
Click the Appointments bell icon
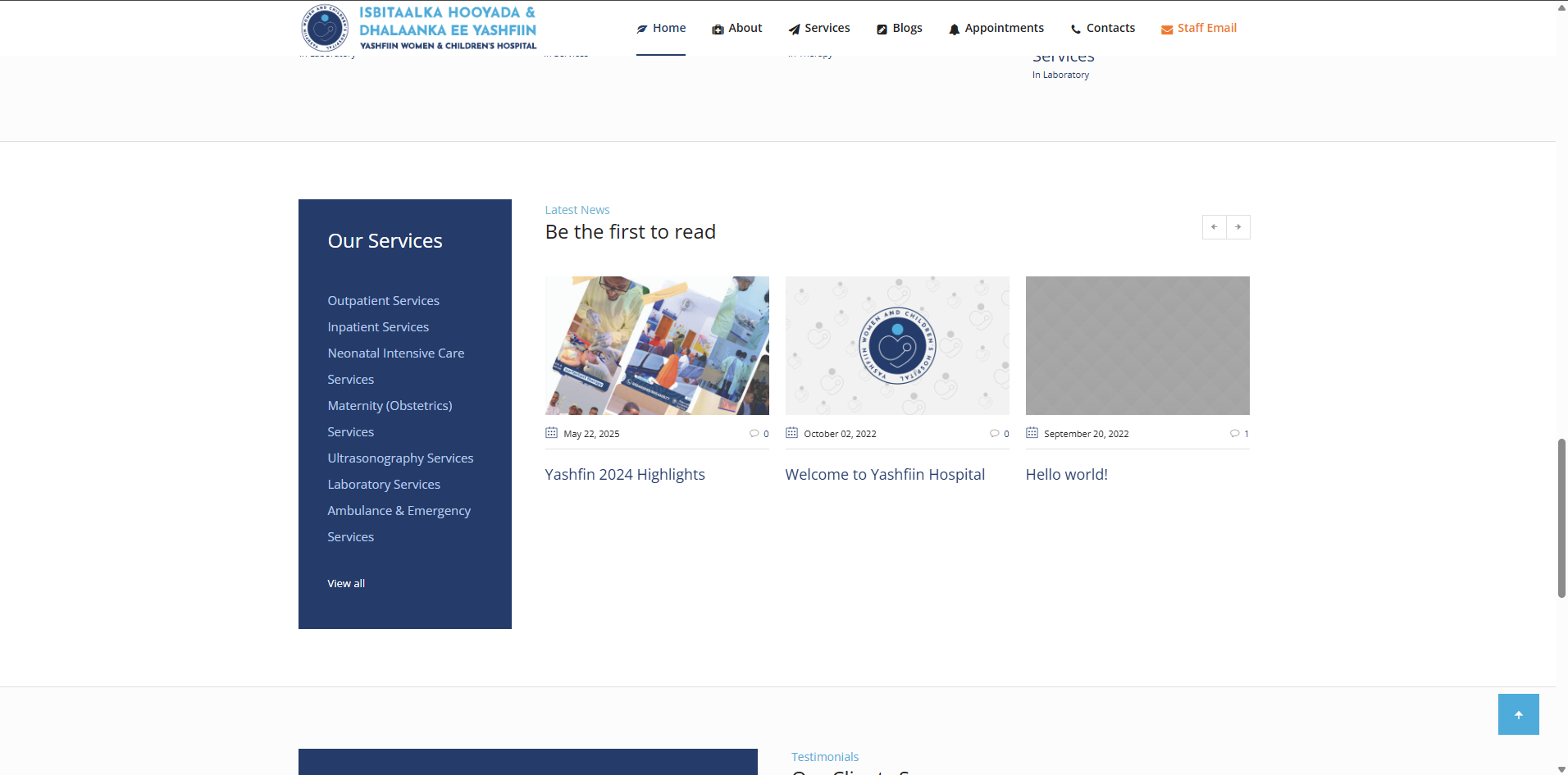click(x=954, y=30)
